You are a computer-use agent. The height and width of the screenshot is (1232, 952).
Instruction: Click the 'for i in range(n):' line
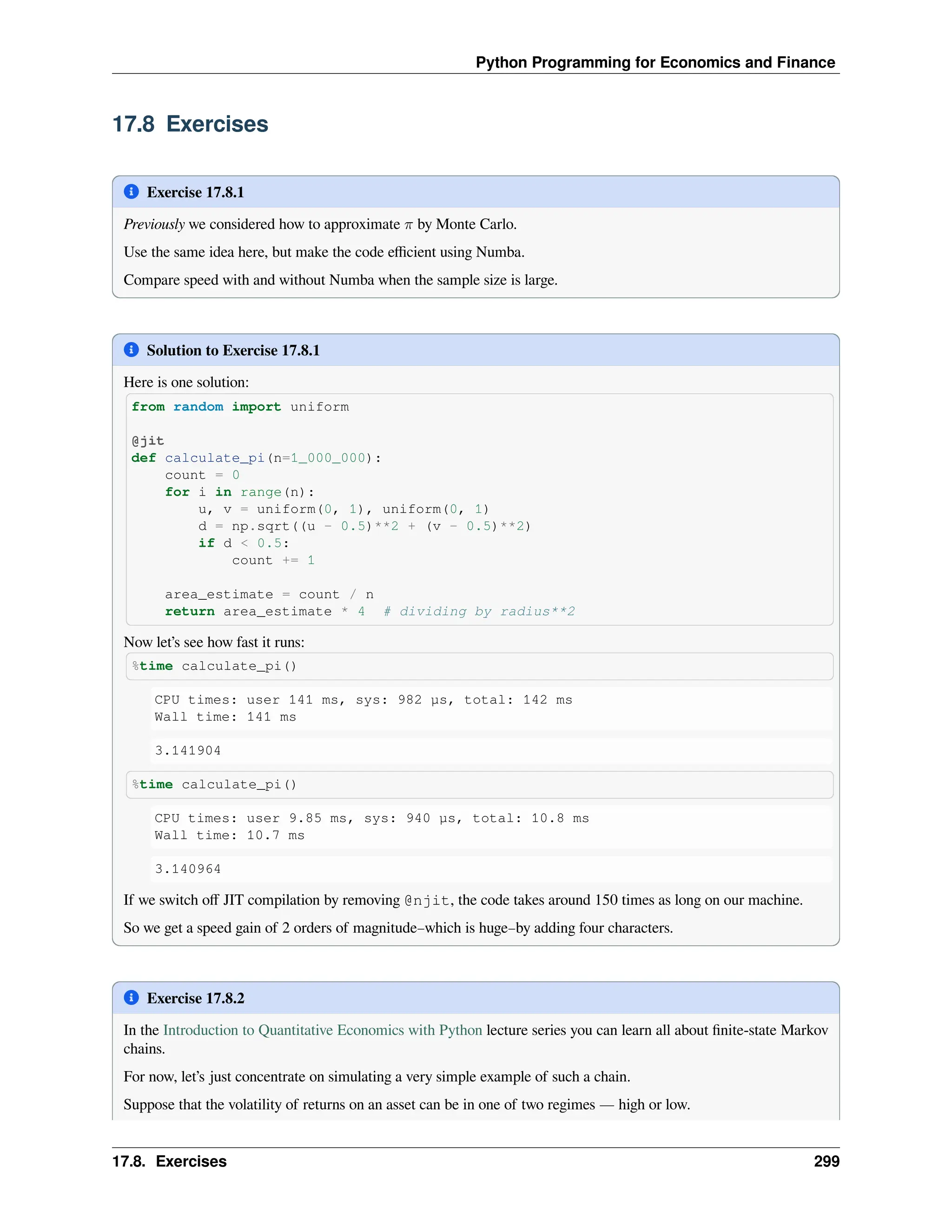tap(240, 492)
